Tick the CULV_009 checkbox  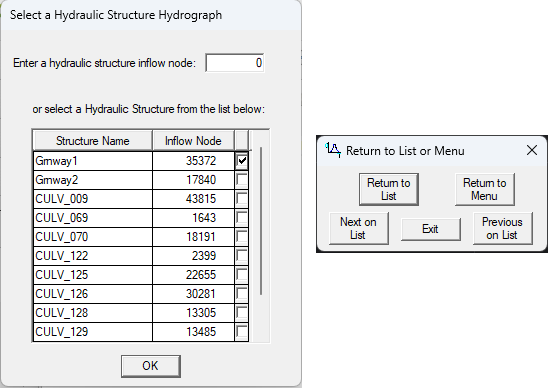click(x=242, y=199)
